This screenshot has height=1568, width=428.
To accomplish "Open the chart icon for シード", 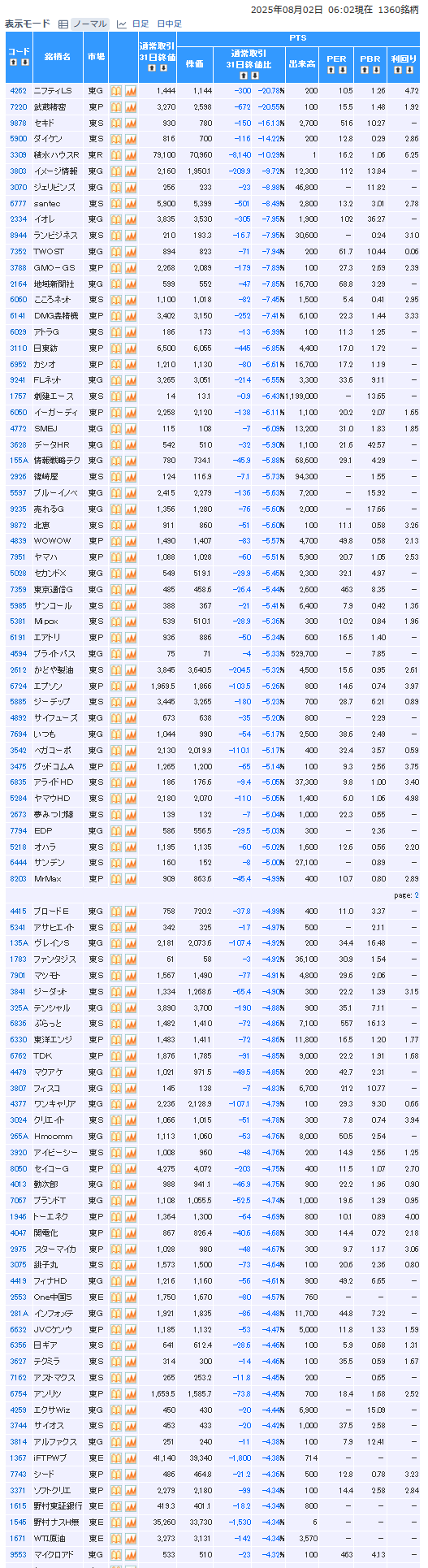I will [130, 1474].
